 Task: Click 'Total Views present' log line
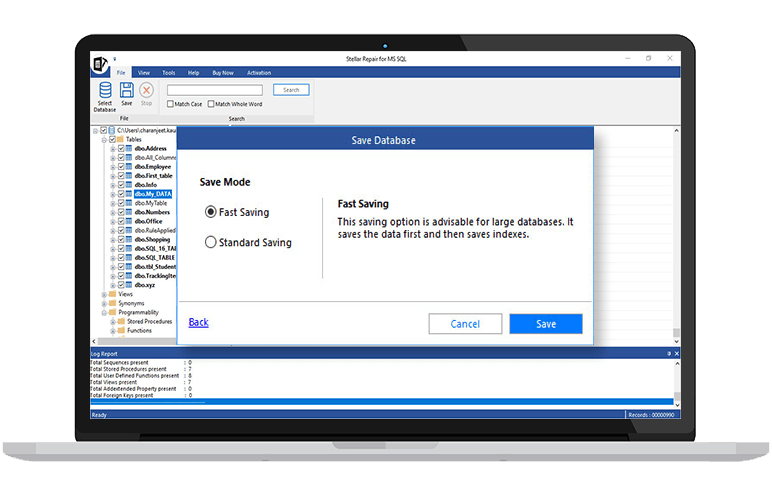141,382
